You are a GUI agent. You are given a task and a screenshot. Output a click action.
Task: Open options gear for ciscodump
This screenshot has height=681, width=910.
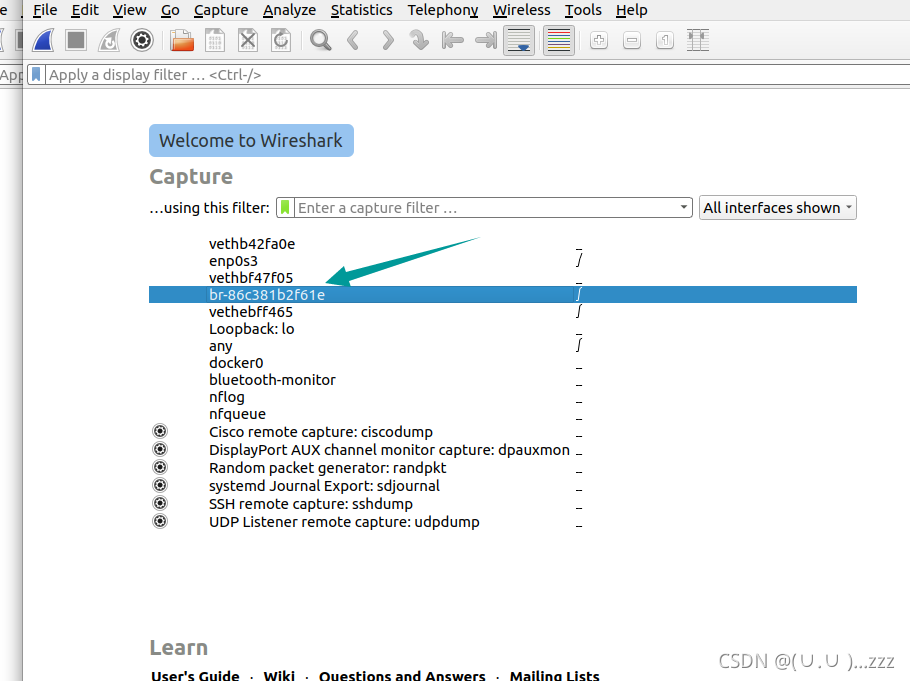tap(160, 431)
